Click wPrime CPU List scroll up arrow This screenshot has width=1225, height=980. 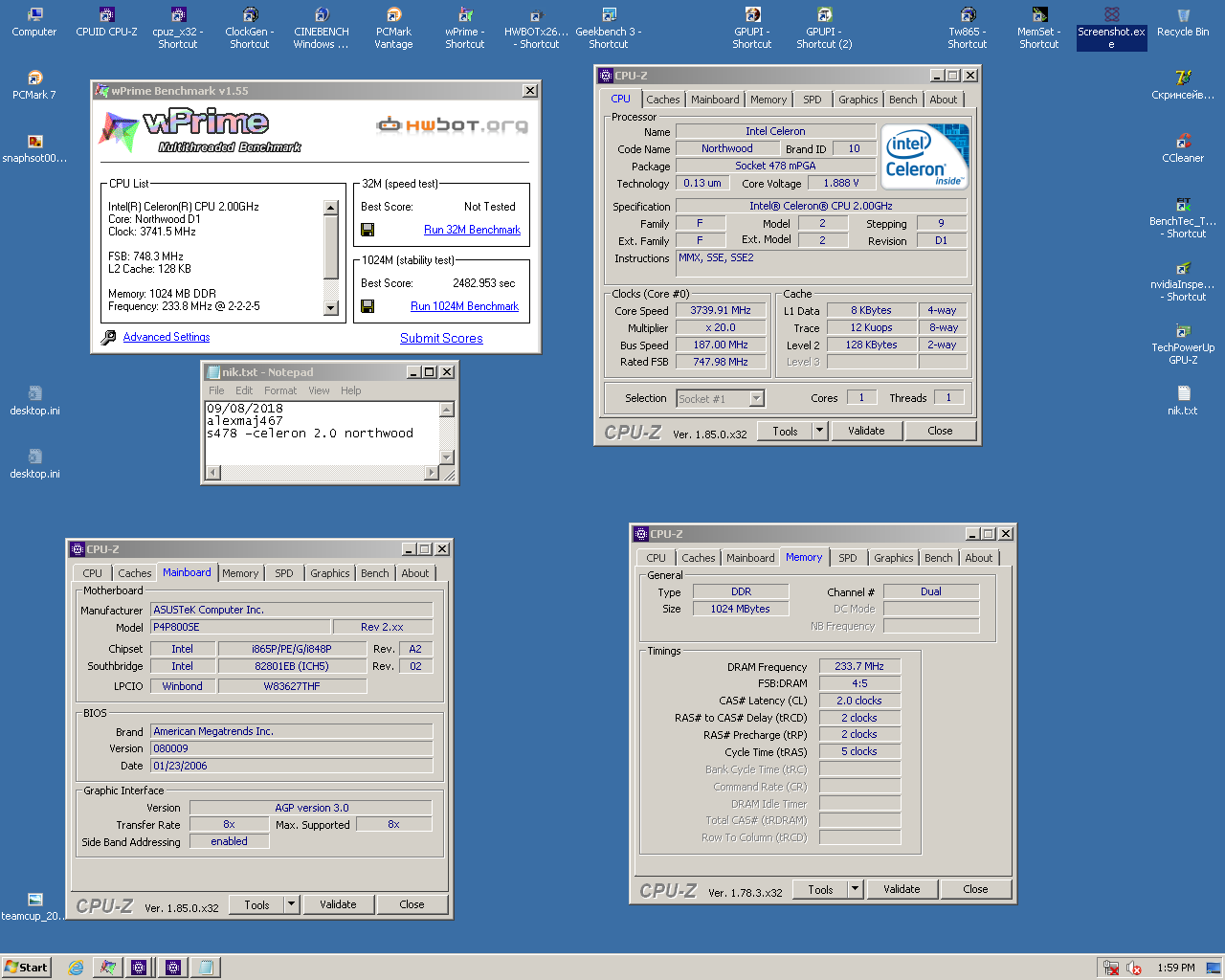[331, 208]
